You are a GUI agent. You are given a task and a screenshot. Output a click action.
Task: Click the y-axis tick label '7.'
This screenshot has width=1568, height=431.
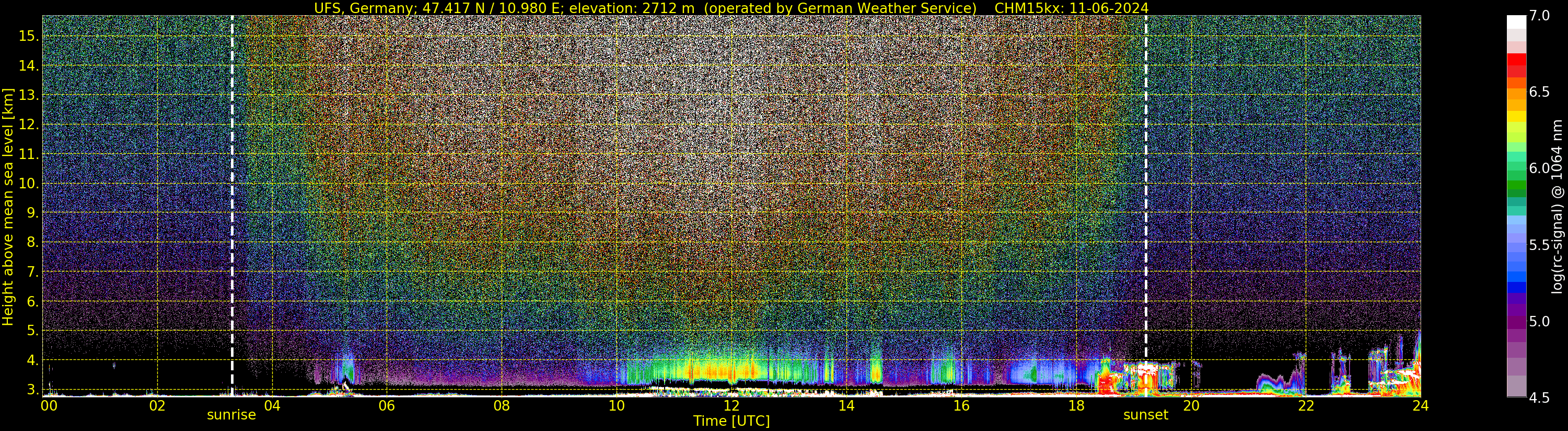tap(33, 272)
